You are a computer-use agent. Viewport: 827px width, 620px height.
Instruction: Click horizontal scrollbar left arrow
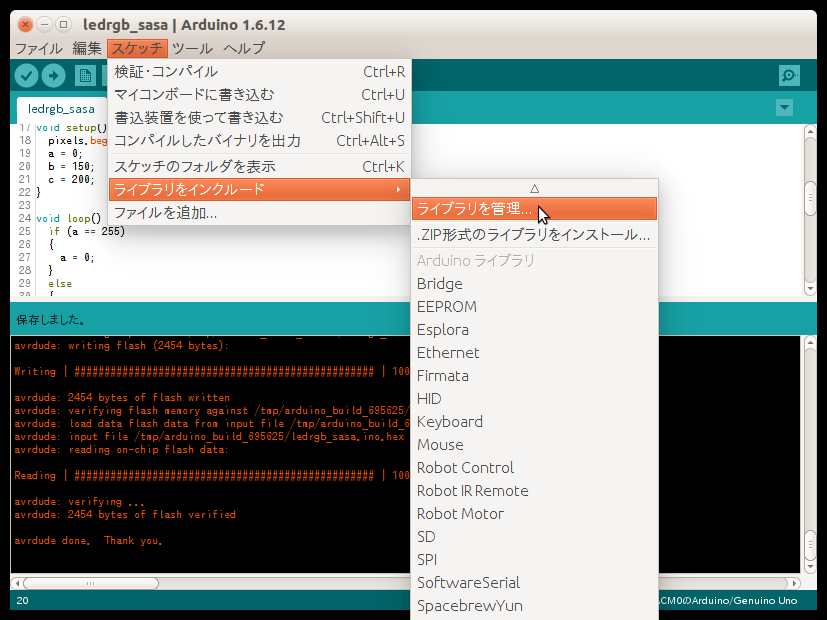pyautogui.click(x=17, y=584)
